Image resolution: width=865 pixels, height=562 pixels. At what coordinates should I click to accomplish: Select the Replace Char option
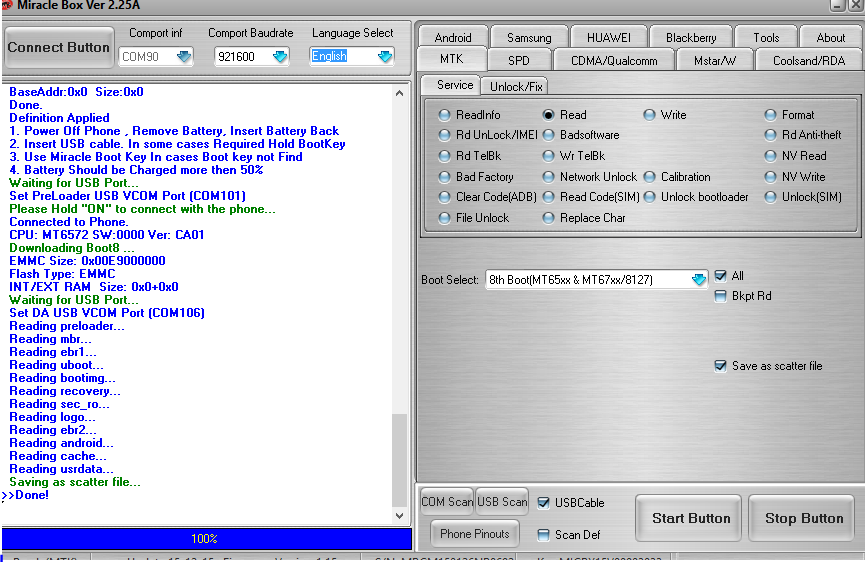[584, 218]
